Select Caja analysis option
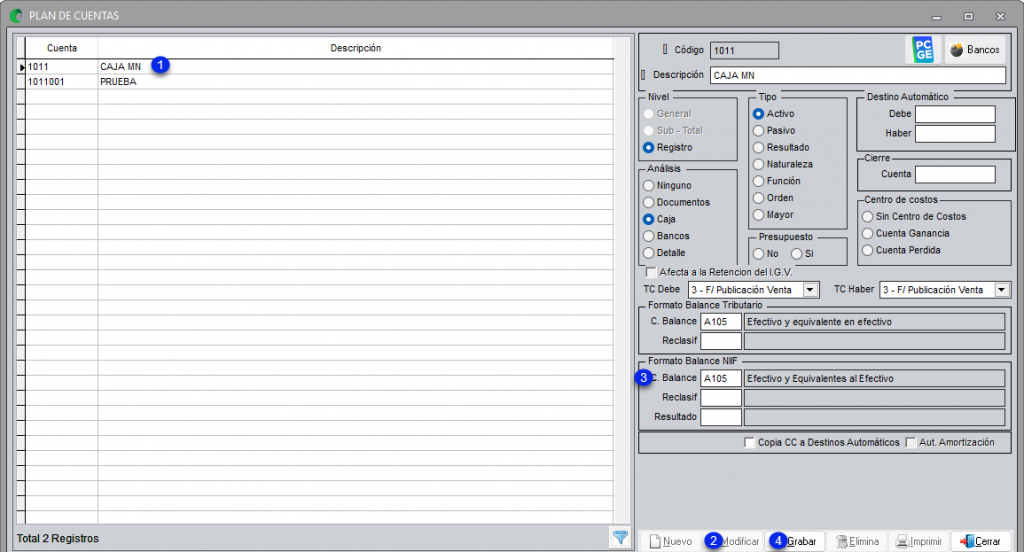This screenshot has width=1024, height=552. click(x=648, y=219)
